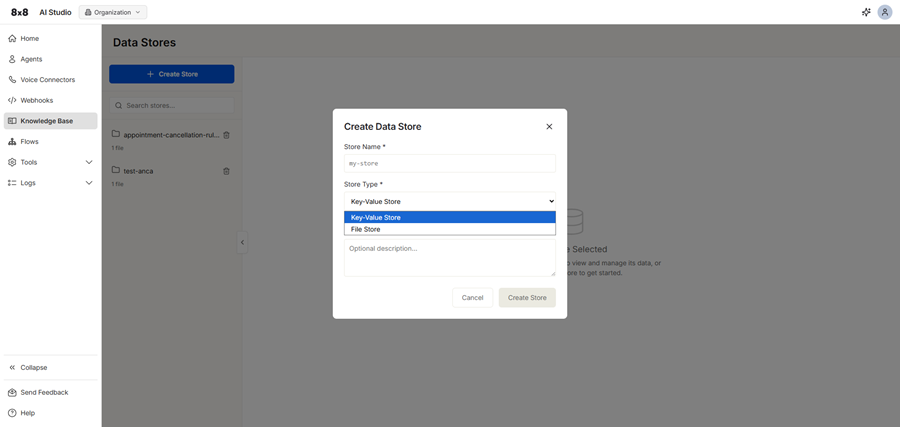Click folder icon of appointment-cancellation store
Screen dimensions: 900x427
(x=116, y=134)
